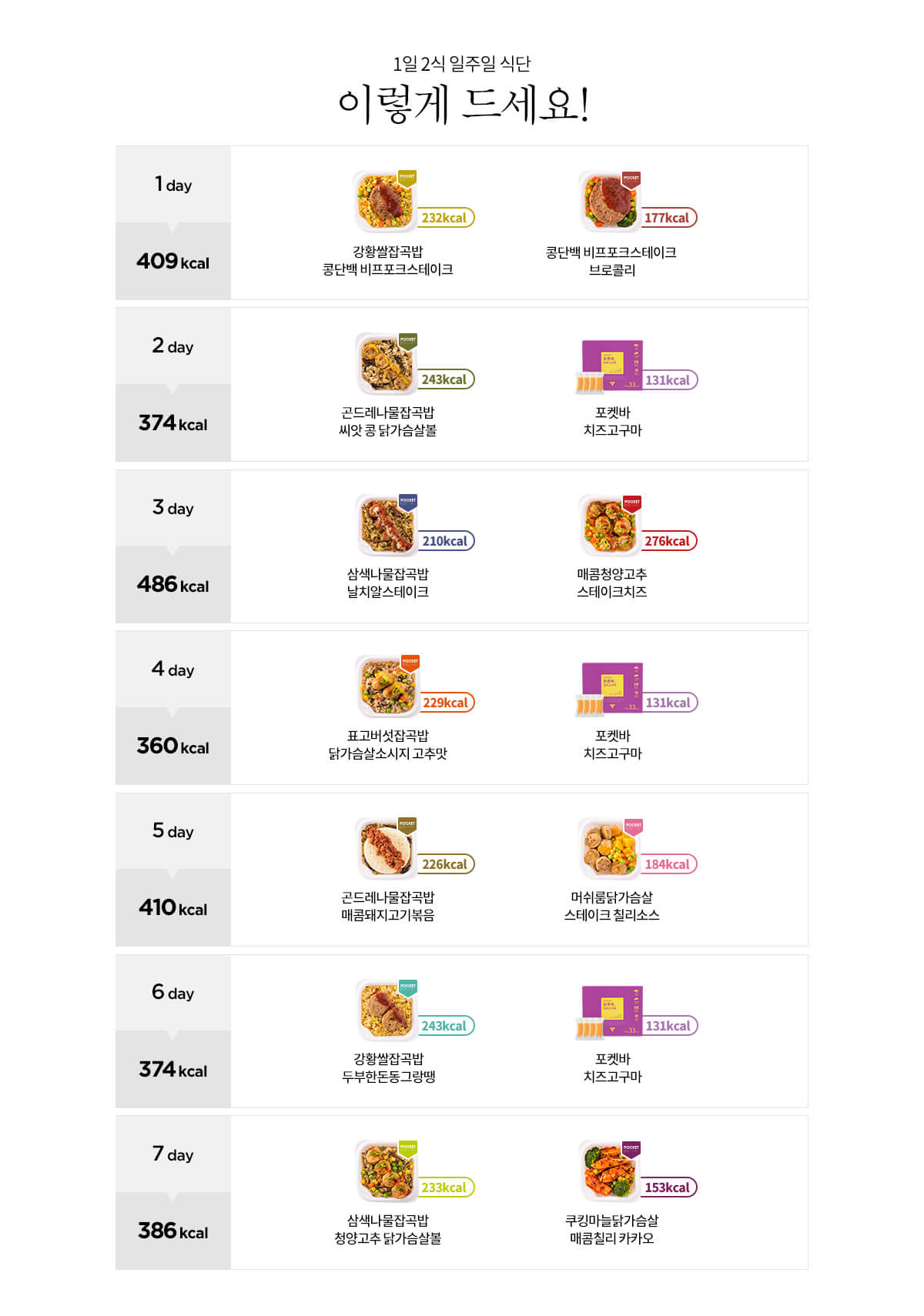Select the 1 day label cell
The height and width of the screenshot is (1316, 924).
coord(173,185)
